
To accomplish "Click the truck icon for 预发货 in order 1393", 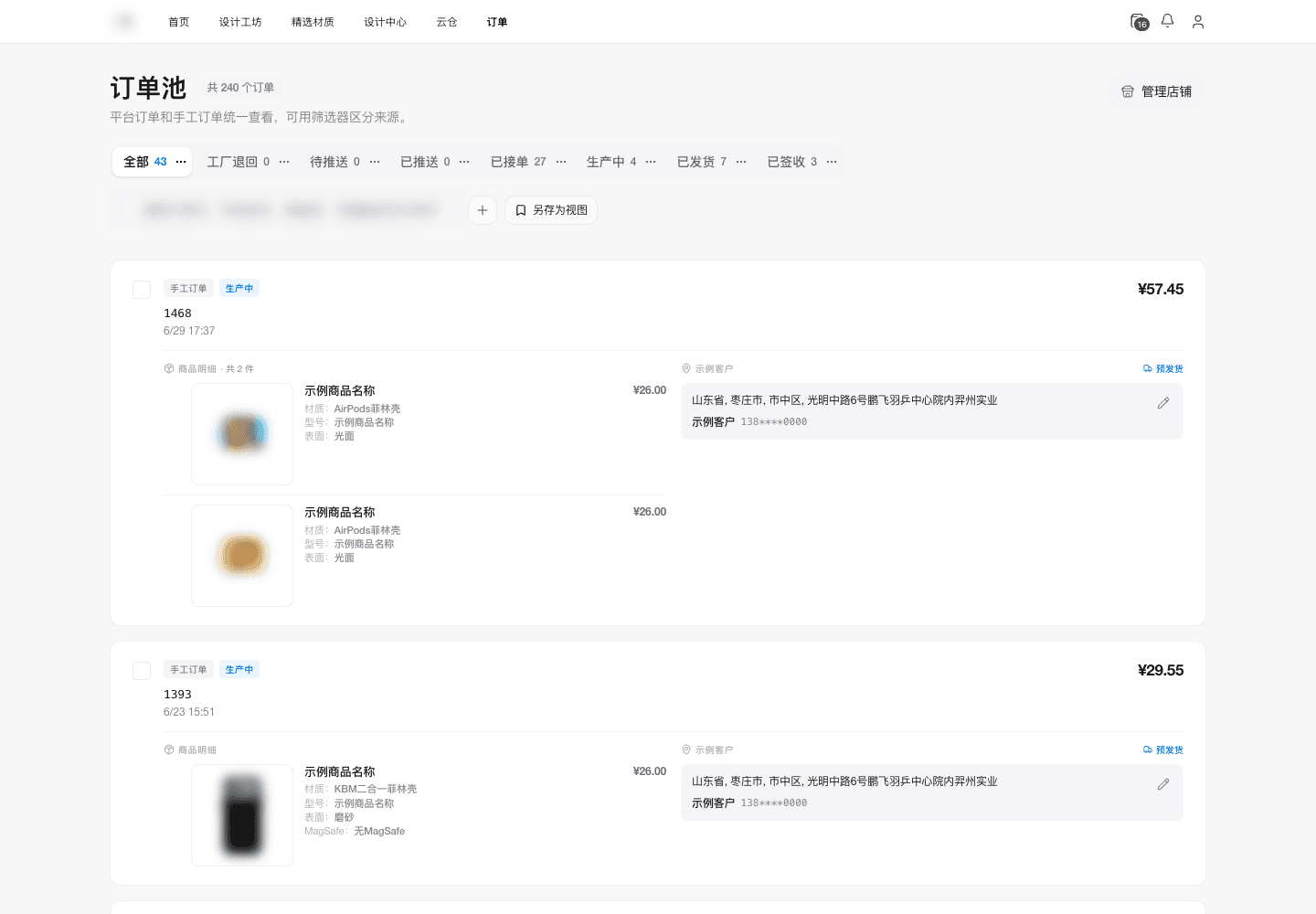I will [x=1147, y=749].
